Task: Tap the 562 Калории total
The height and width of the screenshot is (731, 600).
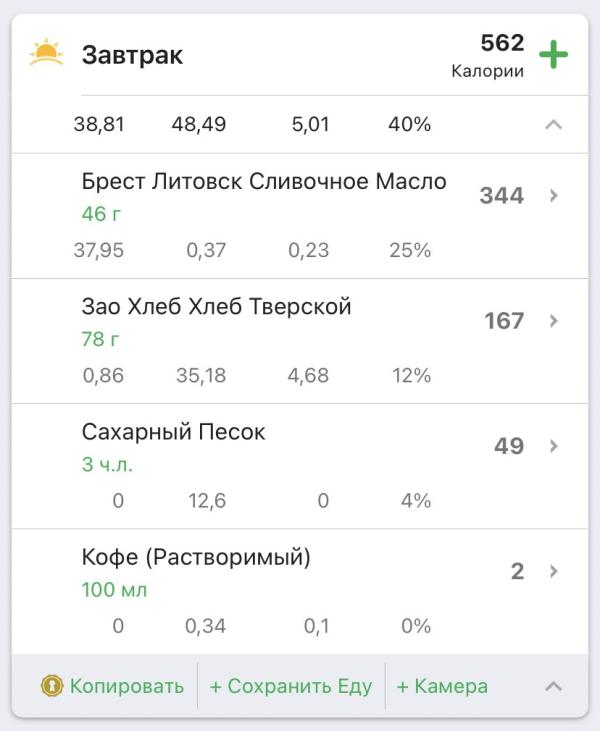Action: [x=488, y=55]
